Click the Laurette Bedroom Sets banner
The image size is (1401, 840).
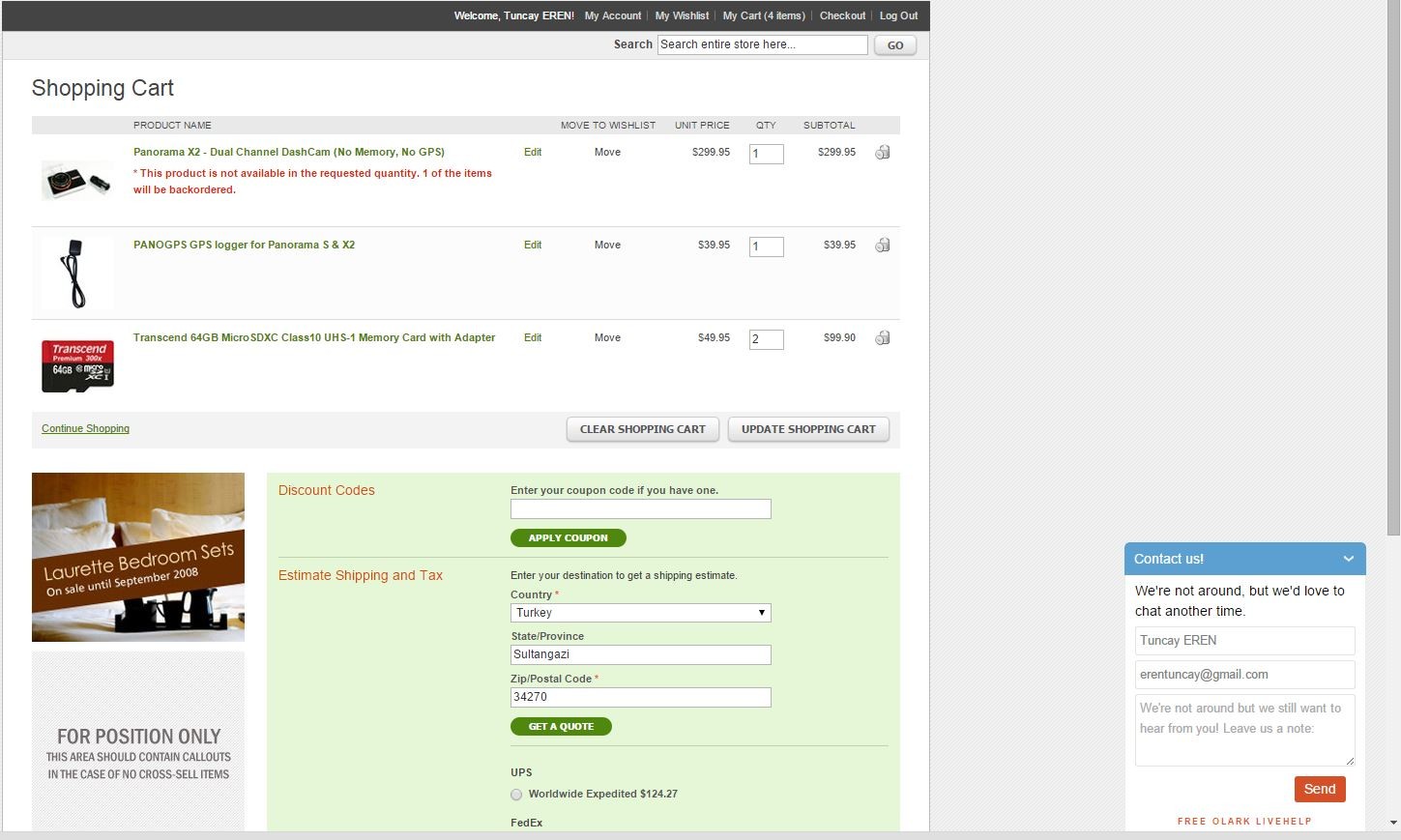138,557
